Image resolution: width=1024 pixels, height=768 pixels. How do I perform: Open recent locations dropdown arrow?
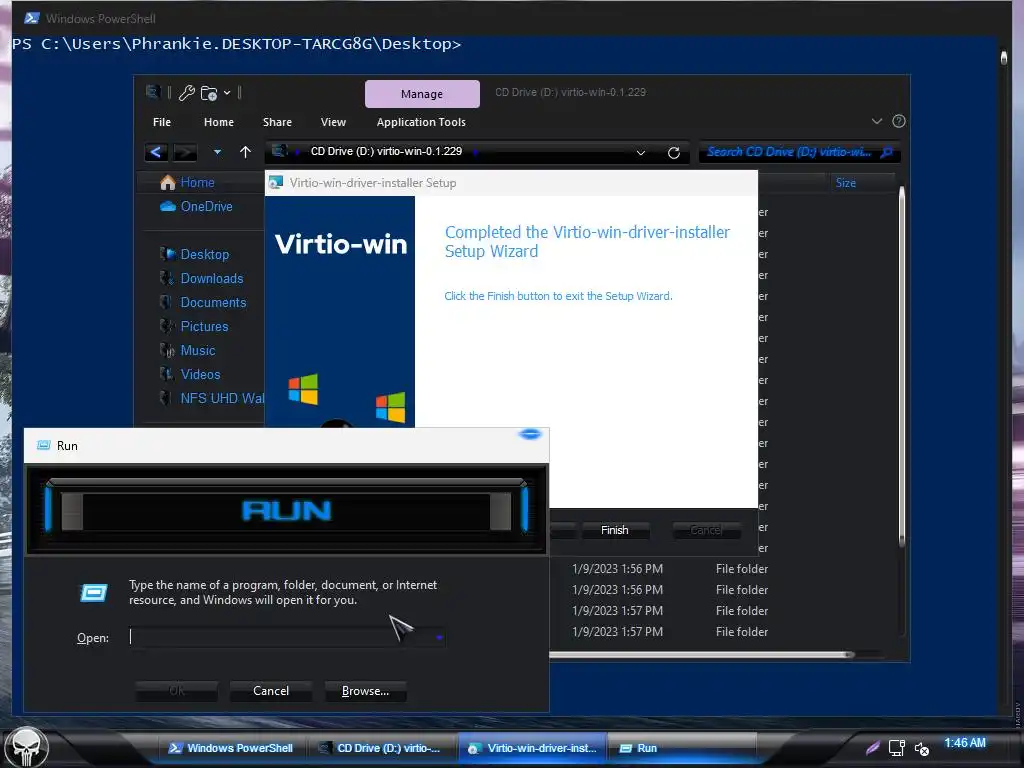point(217,152)
